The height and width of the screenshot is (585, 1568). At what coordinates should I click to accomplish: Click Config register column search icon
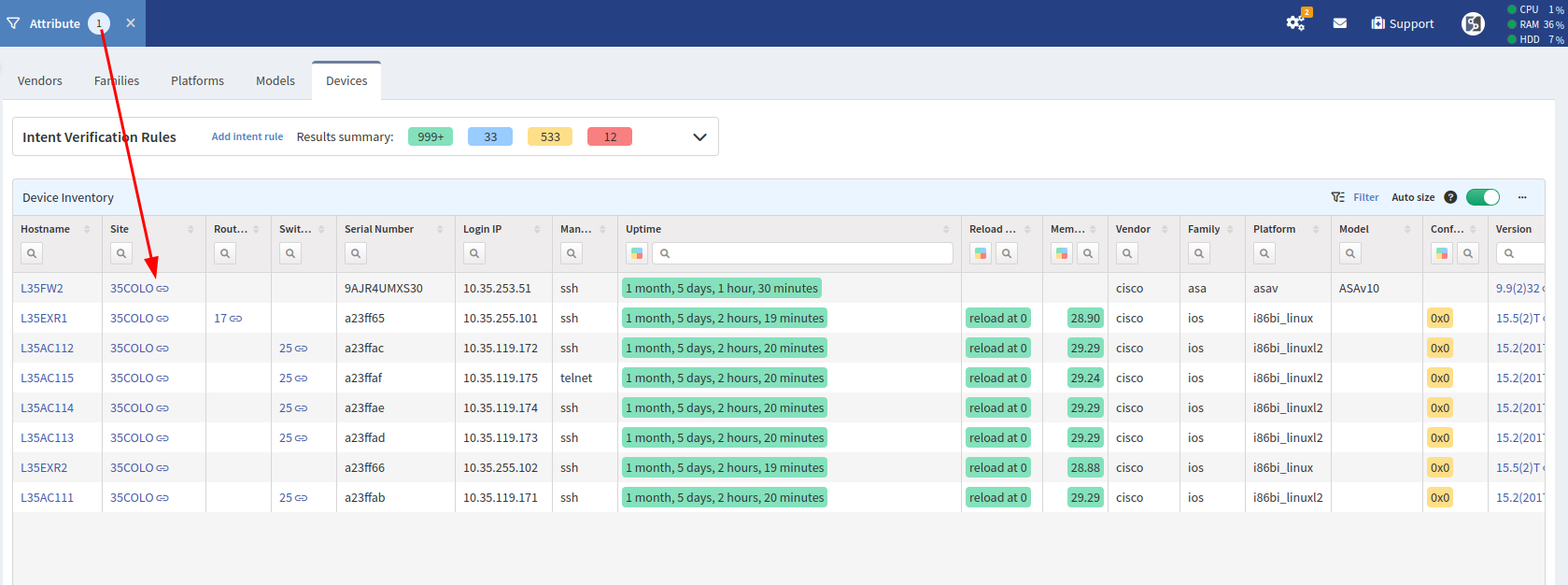click(1468, 253)
